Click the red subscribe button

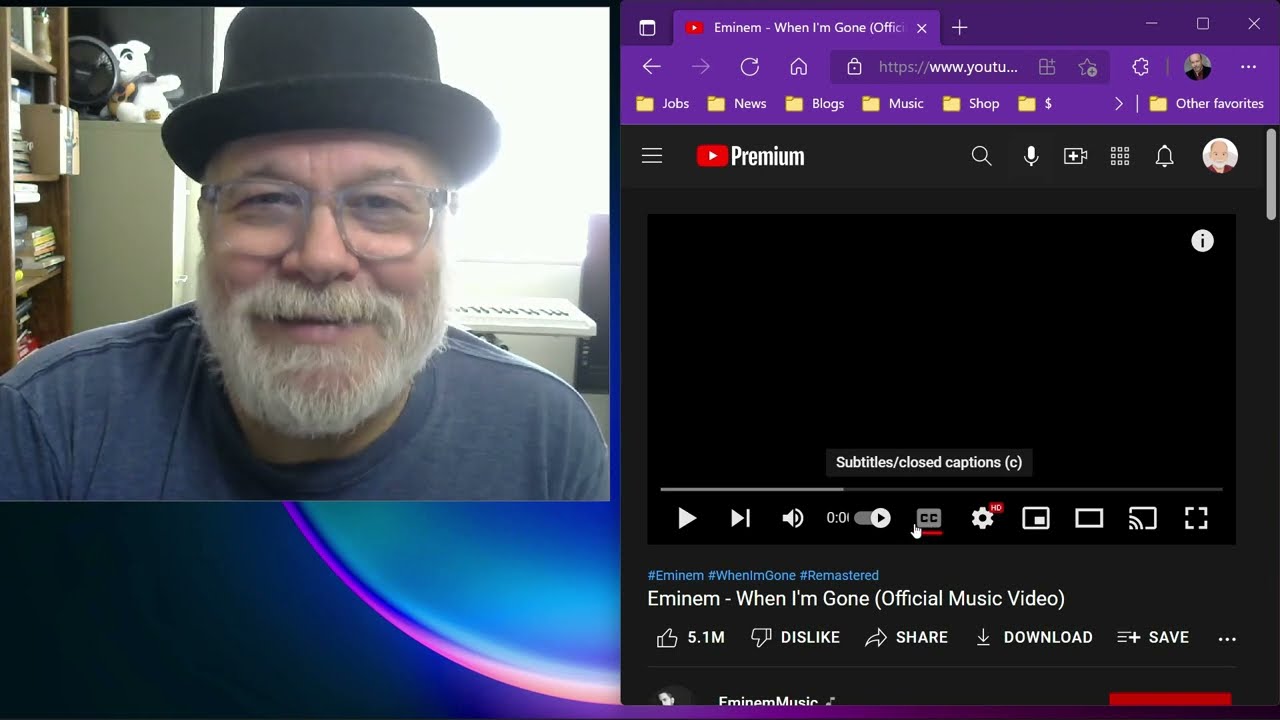(1170, 698)
